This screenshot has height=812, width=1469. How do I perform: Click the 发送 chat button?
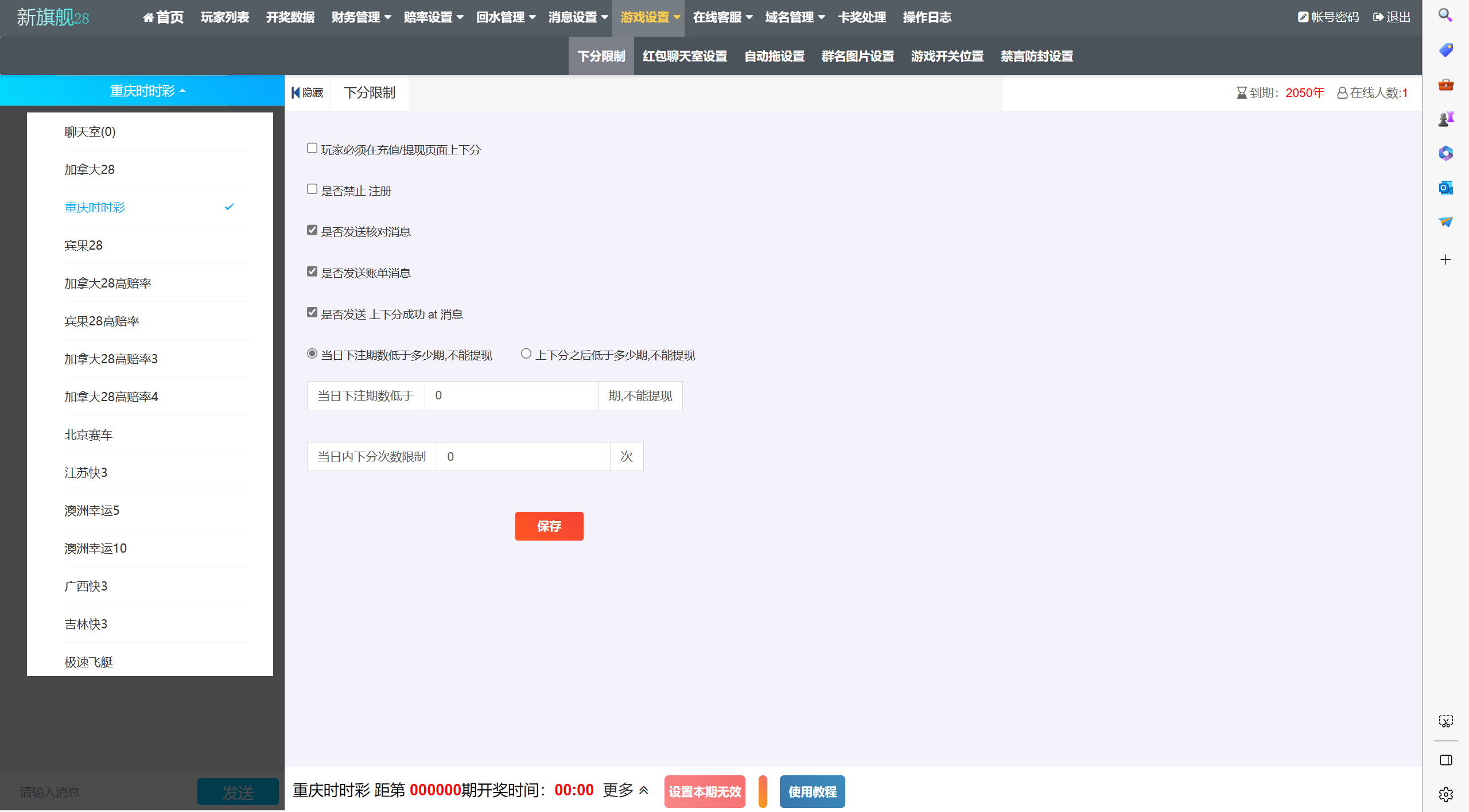(x=238, y=792)
